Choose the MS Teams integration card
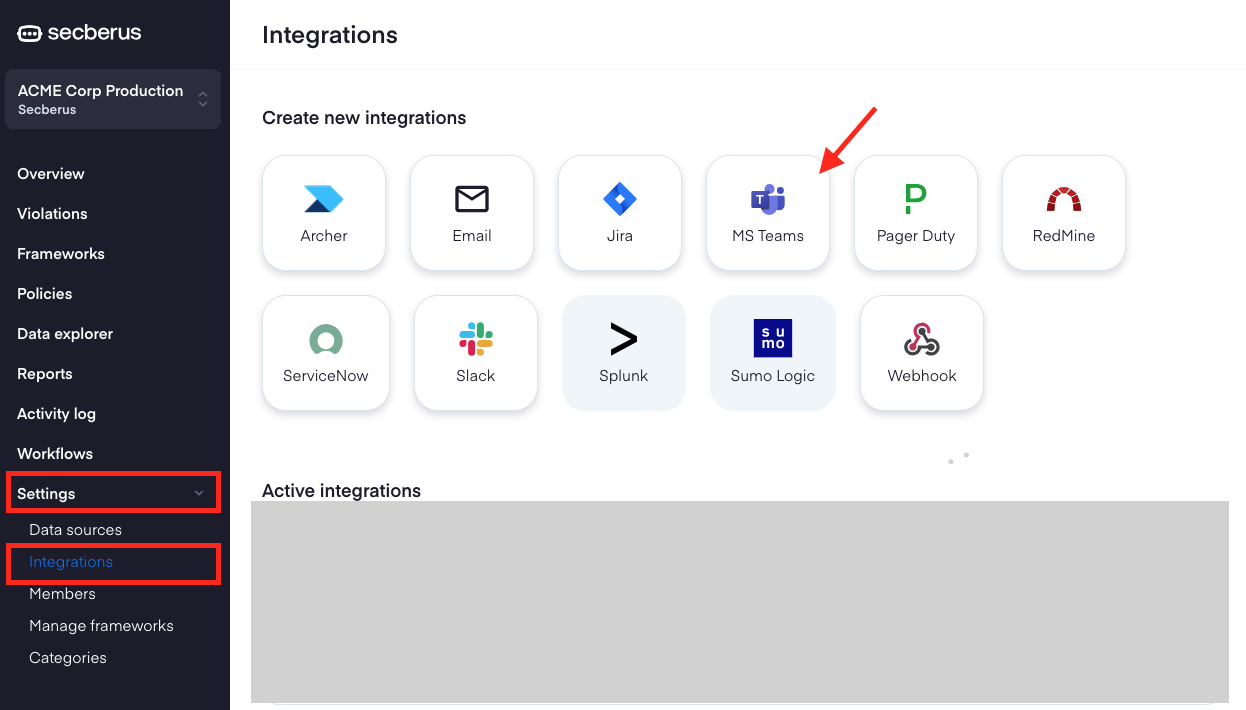This screenshot has height=710, width=1246. pyautogui.click(x=768, y=213)
